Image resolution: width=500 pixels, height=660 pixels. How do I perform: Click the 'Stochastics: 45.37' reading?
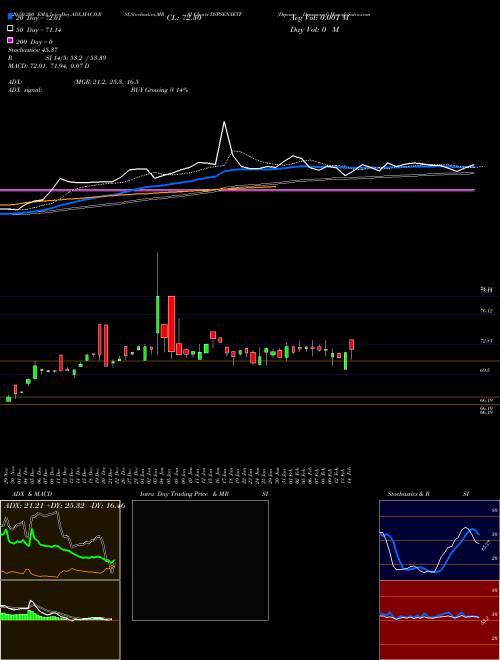pos(33,50)
